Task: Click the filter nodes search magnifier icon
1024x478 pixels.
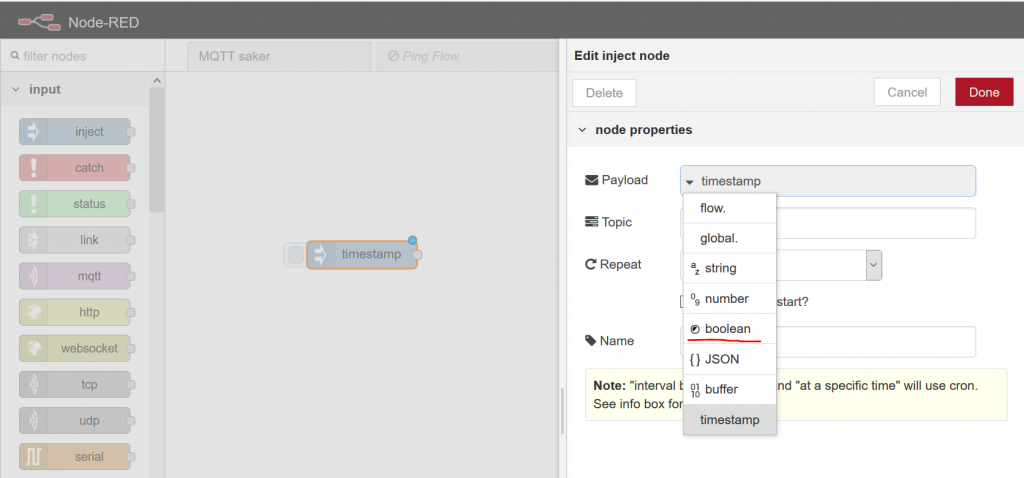Action: 15,56
